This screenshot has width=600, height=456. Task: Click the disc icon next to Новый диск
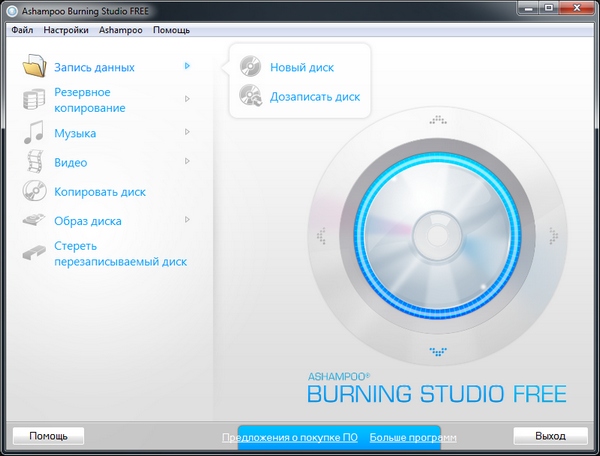tap(250, 68)
